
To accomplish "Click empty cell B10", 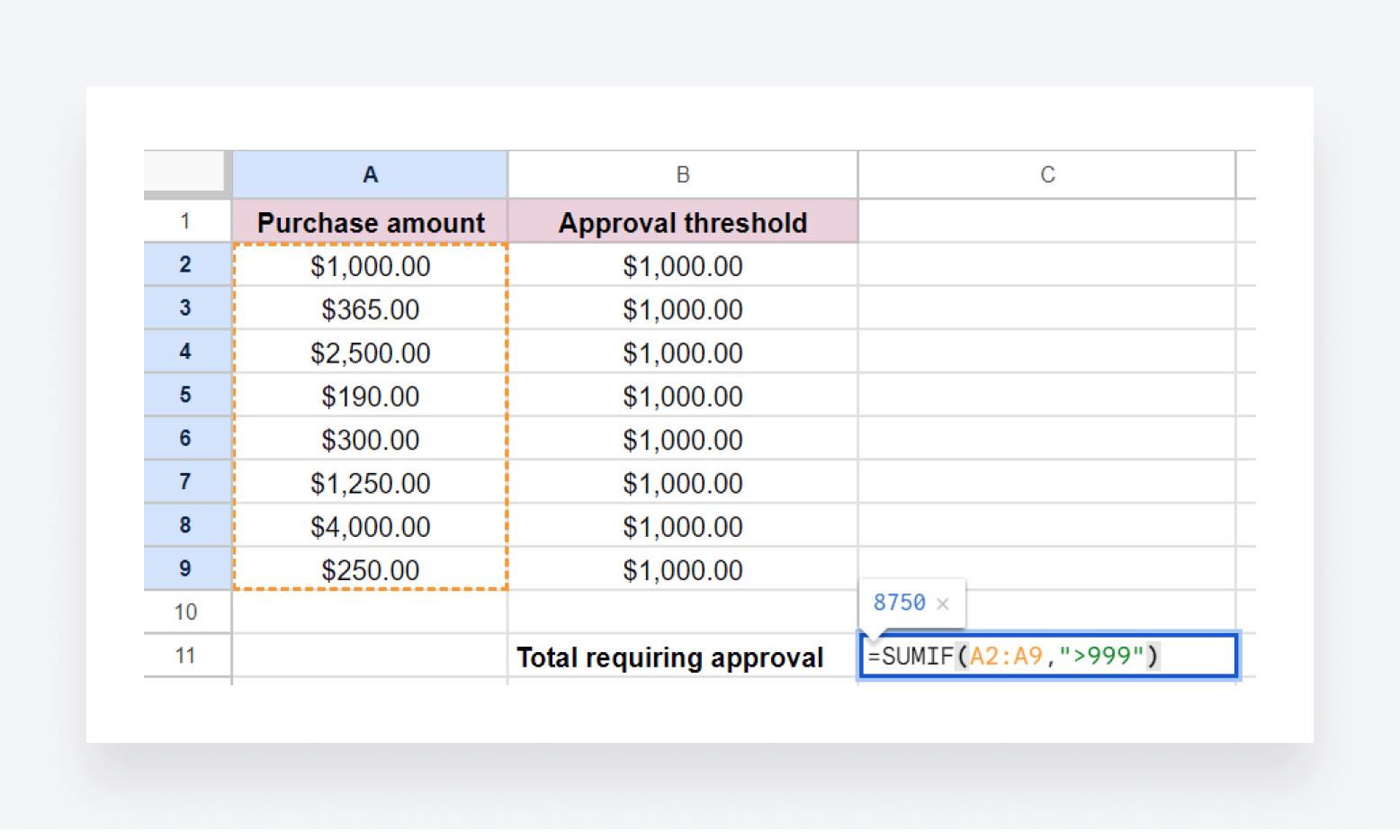I will tap(683, 612).
